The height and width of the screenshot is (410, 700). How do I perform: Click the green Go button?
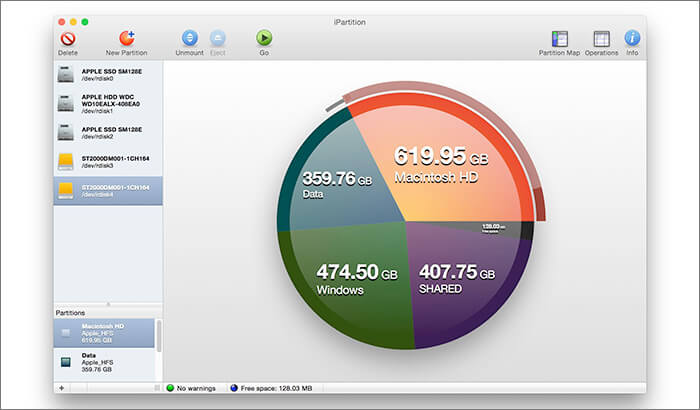tap(264, 38)
